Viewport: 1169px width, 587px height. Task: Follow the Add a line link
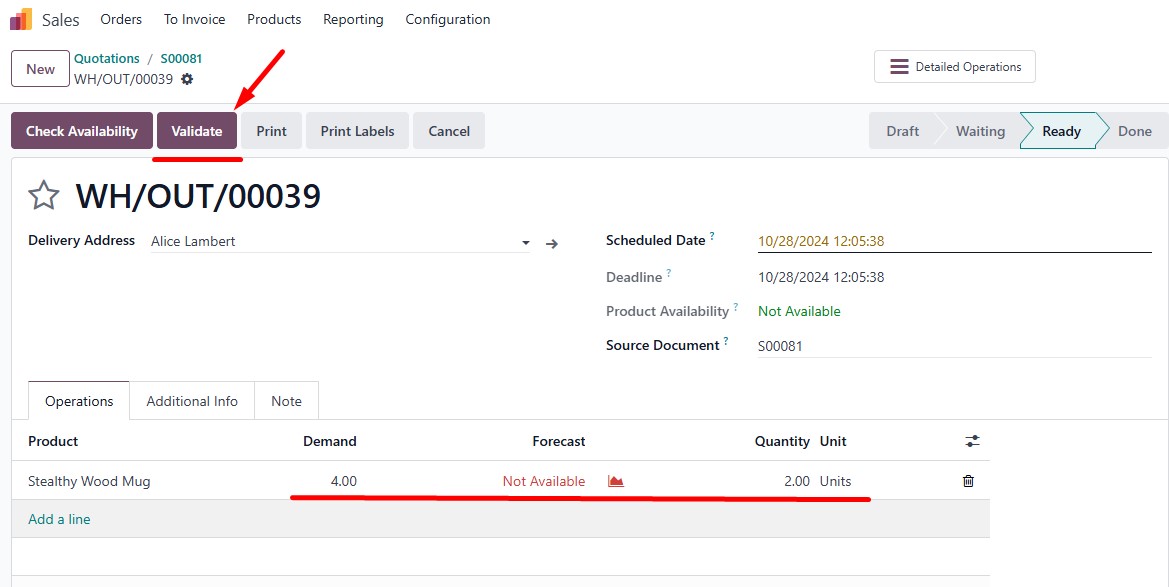tap(59, 519)
